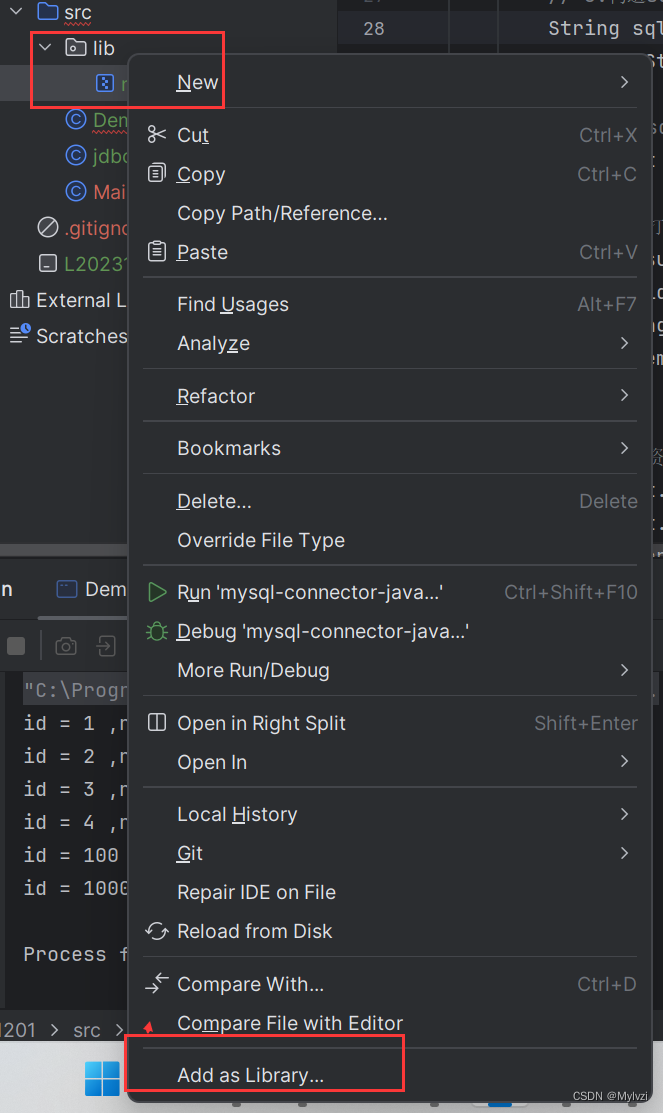
Task: Click the Reload from Disk icon
Action: tap(156, 931)
